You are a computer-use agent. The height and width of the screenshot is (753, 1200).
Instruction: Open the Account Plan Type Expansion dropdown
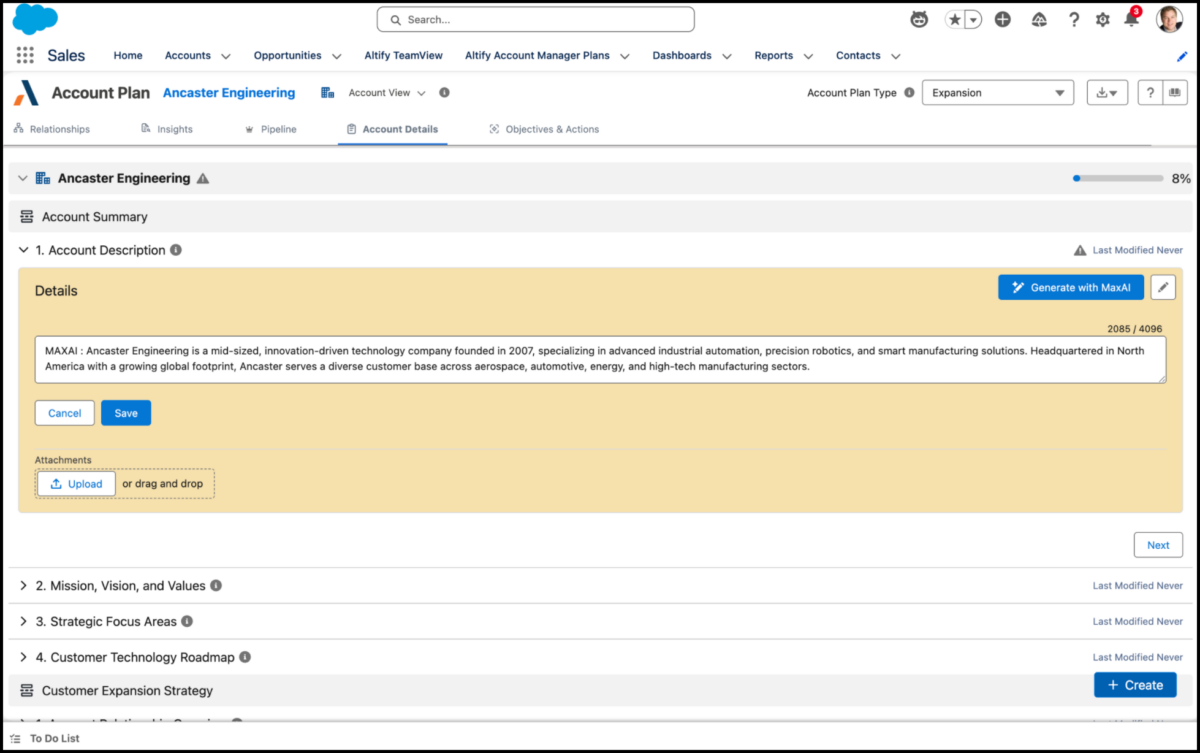click(998, 93)
